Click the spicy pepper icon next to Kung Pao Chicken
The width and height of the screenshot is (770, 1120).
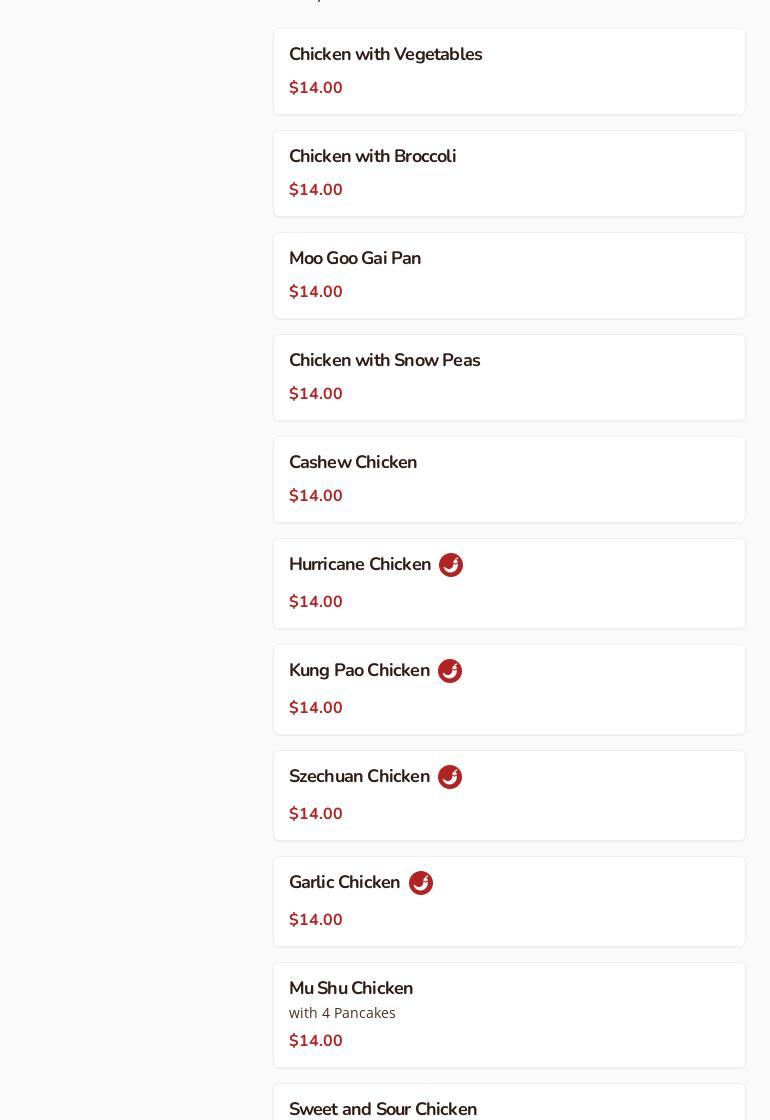[x=450, y=671]
